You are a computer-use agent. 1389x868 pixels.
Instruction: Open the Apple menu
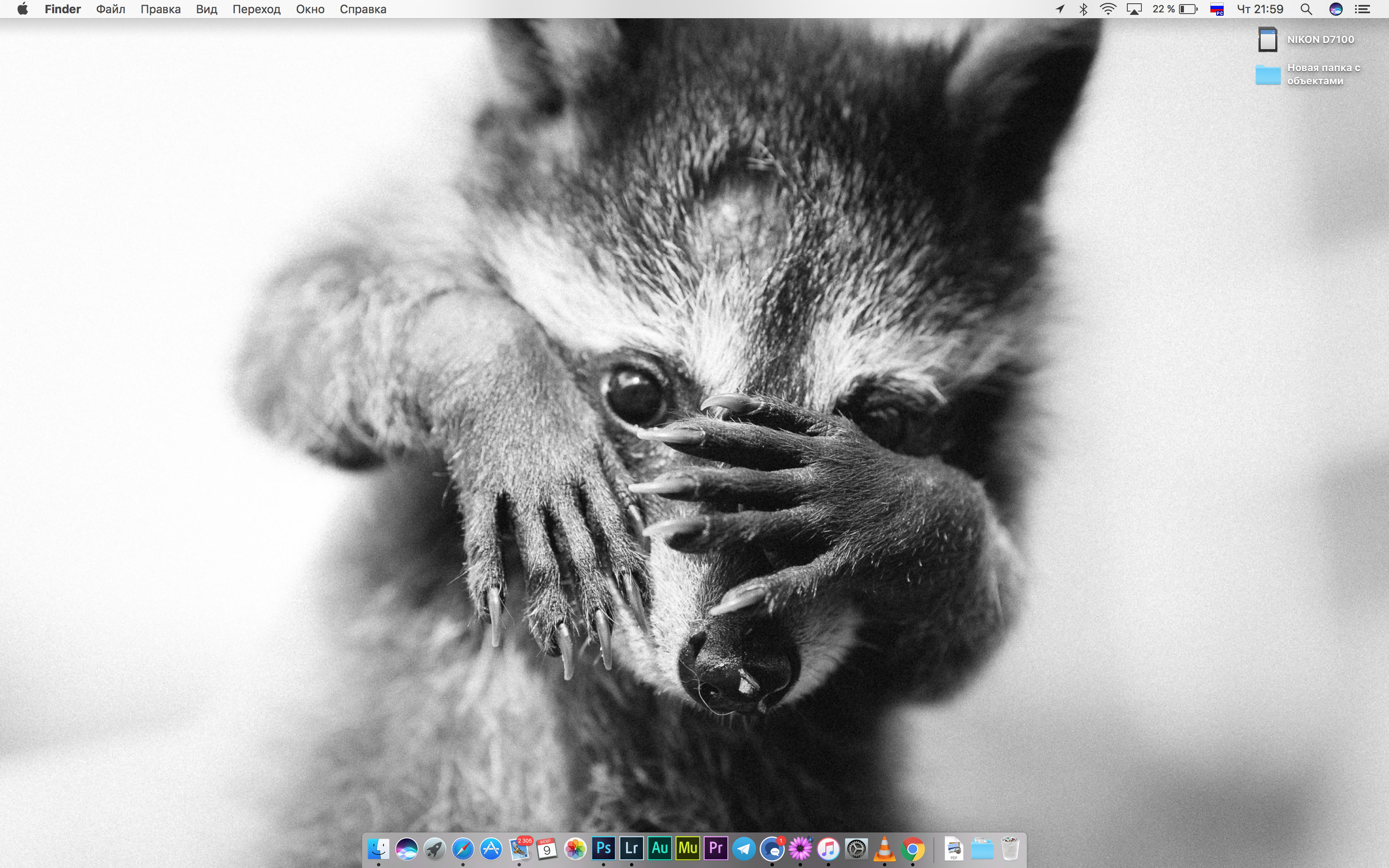[x=22, y=9]
